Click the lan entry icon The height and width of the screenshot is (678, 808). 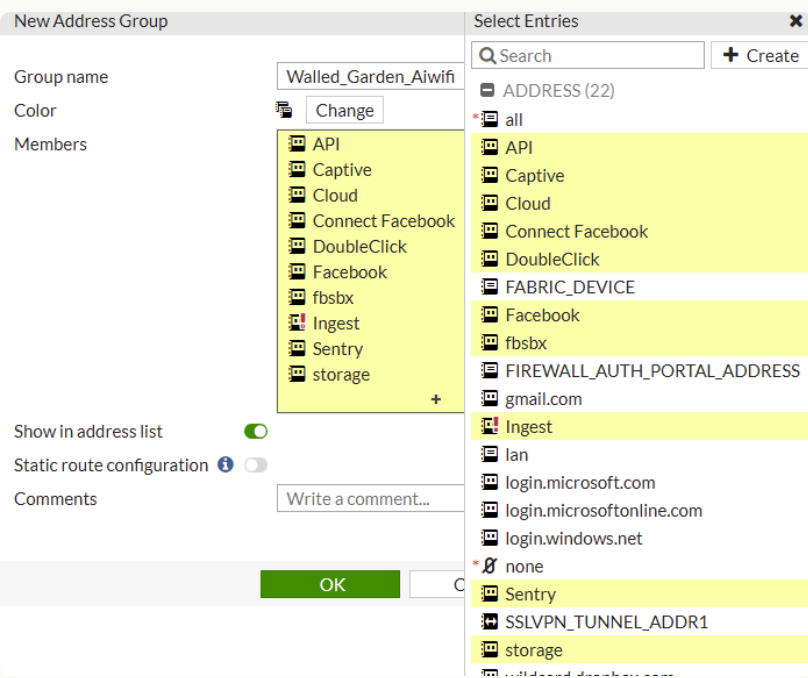490,454
